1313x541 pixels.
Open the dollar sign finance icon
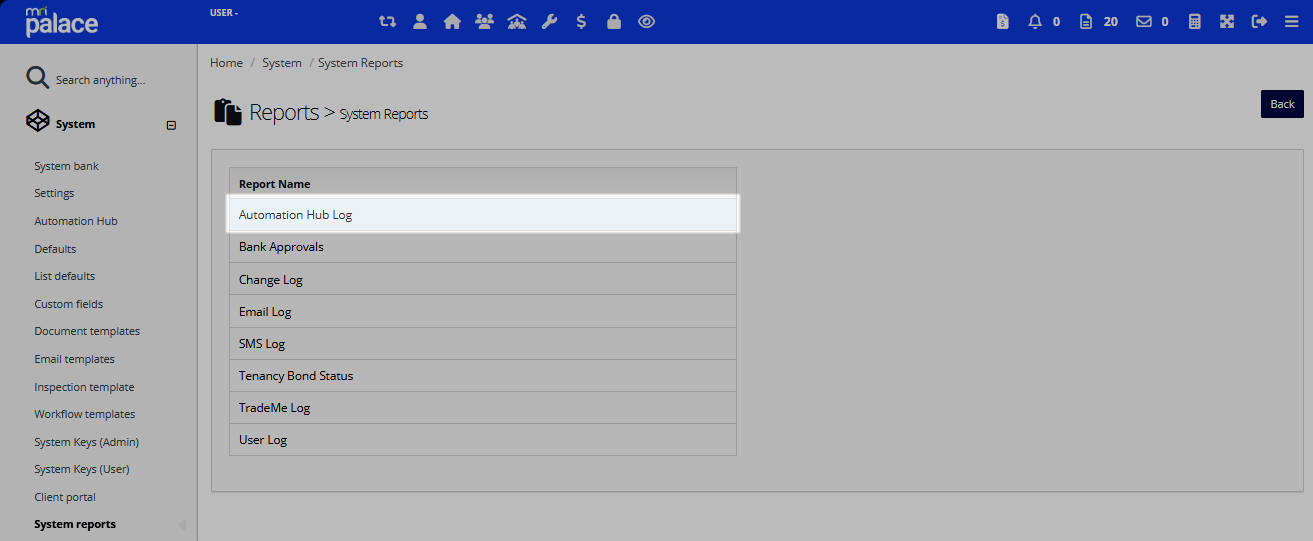coord(581,21)
